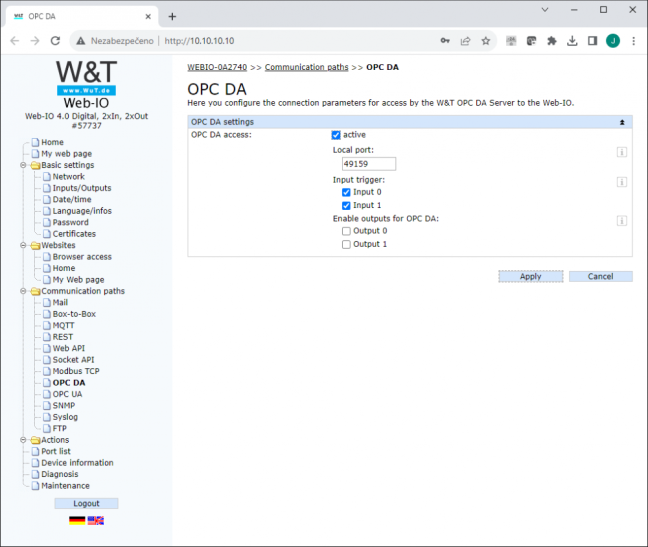Image resolution: width=648 pixels, height=547 pixels.
Task: Open OPC UA settings
Action: (67, 394)
